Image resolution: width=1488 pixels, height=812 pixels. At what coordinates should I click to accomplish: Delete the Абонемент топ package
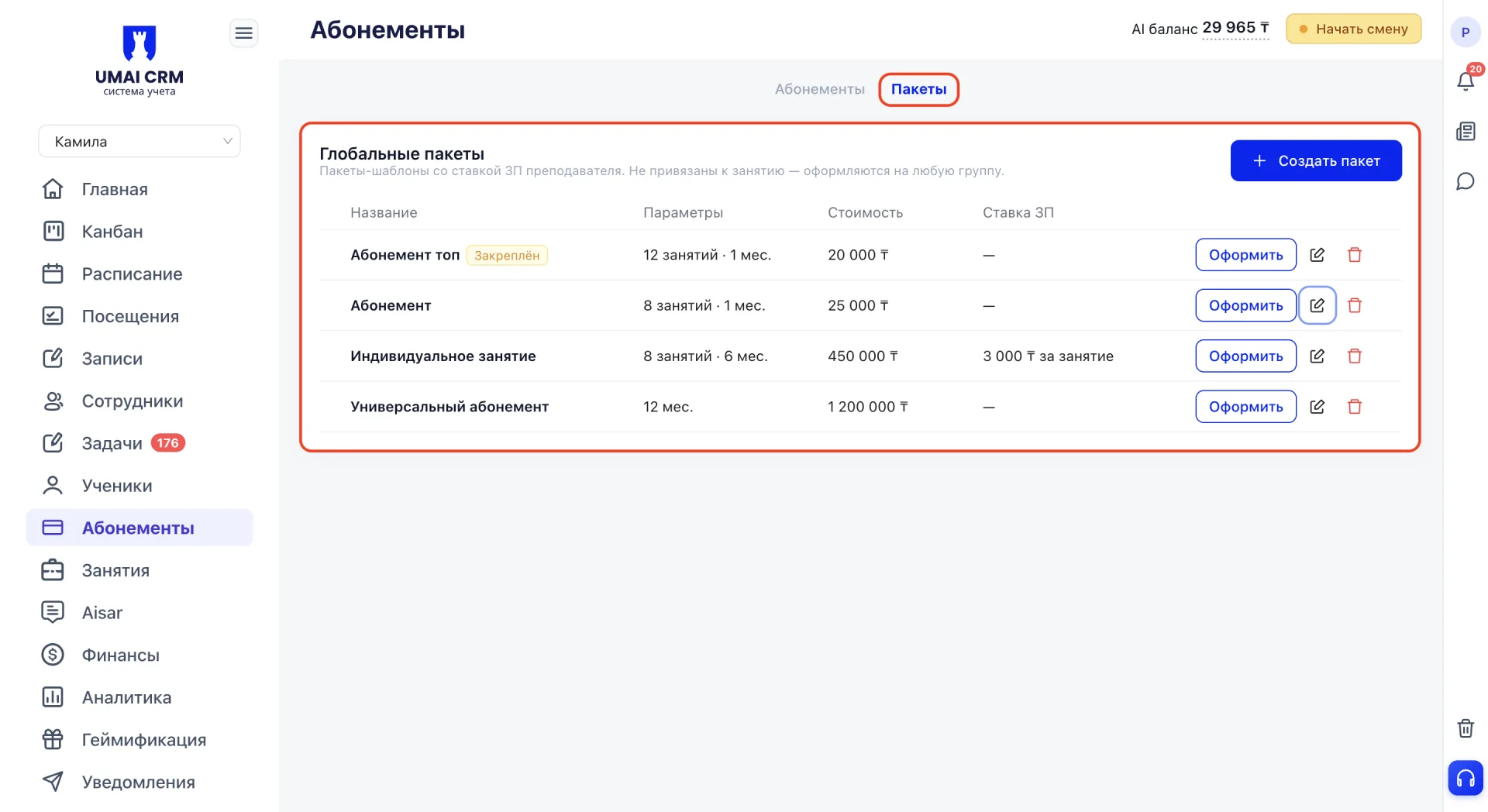pos(1355,255)
